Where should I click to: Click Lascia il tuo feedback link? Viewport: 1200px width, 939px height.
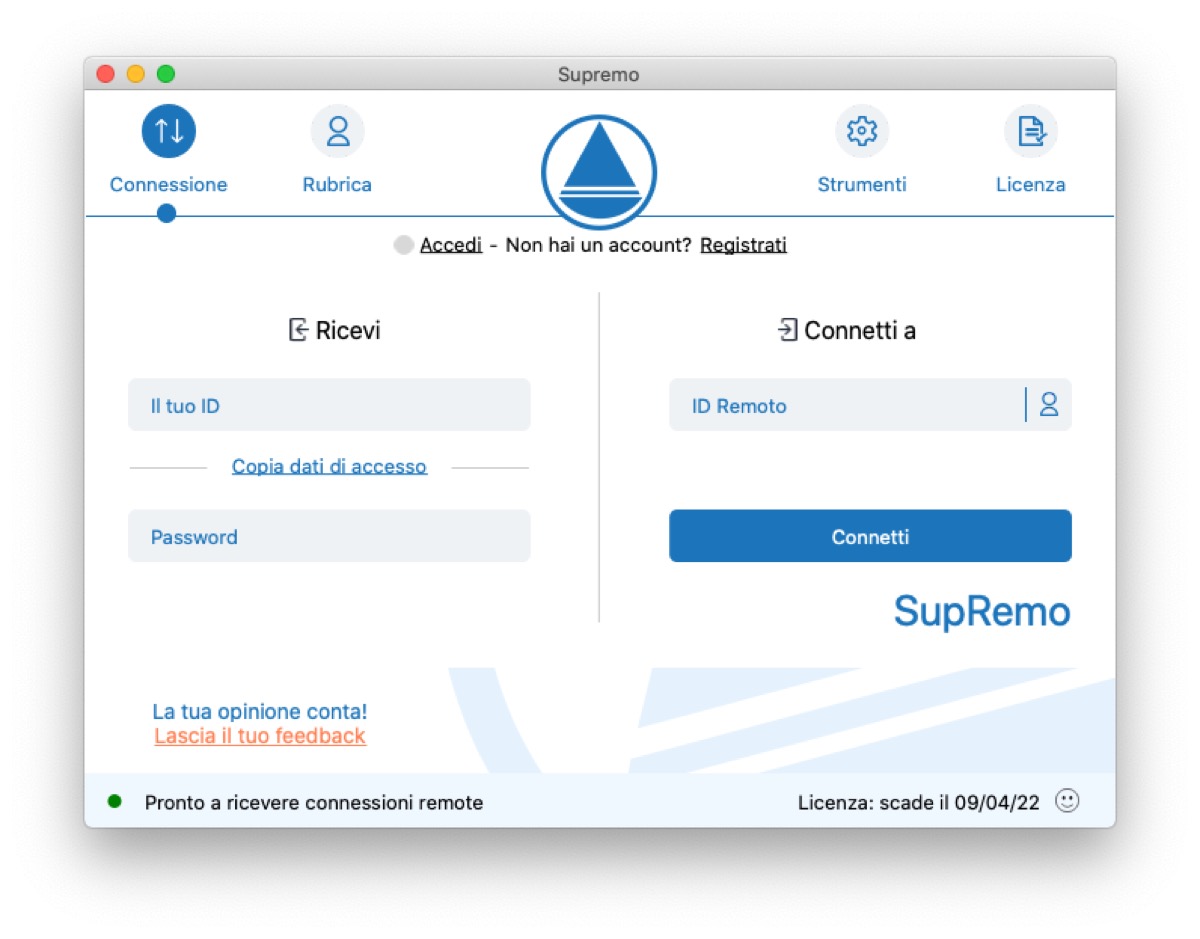click(x=260, y=736)
